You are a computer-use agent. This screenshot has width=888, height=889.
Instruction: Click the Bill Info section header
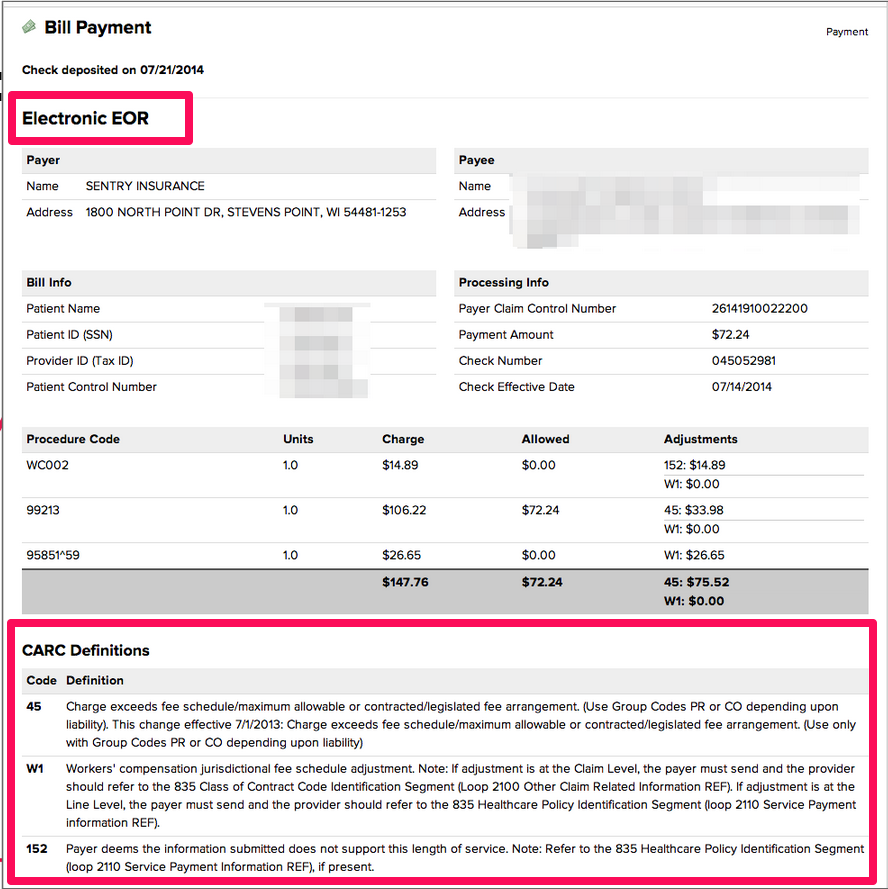(229, 283)
